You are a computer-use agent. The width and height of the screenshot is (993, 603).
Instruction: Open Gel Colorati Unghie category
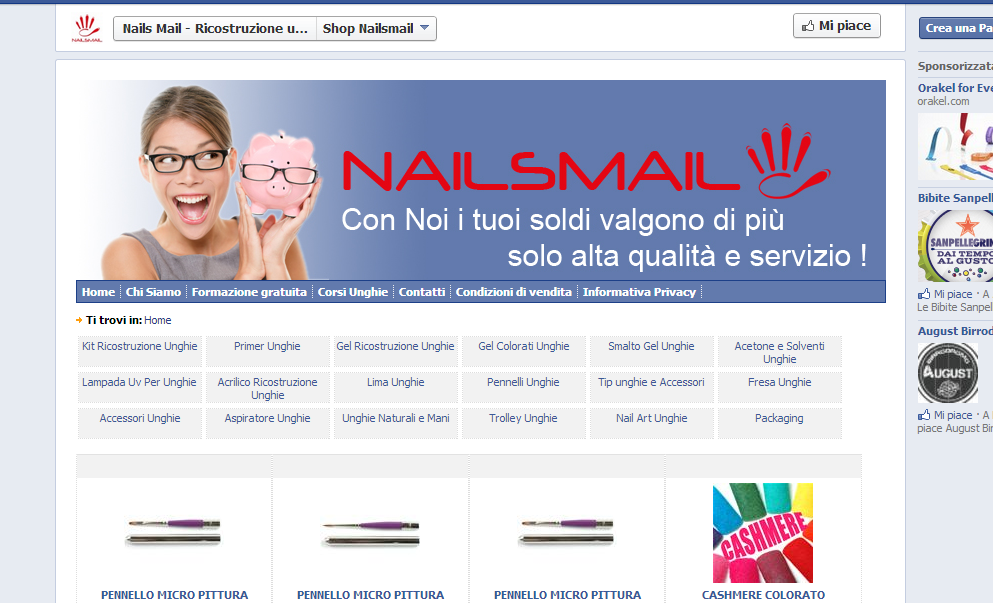click(x=524, y=346)
